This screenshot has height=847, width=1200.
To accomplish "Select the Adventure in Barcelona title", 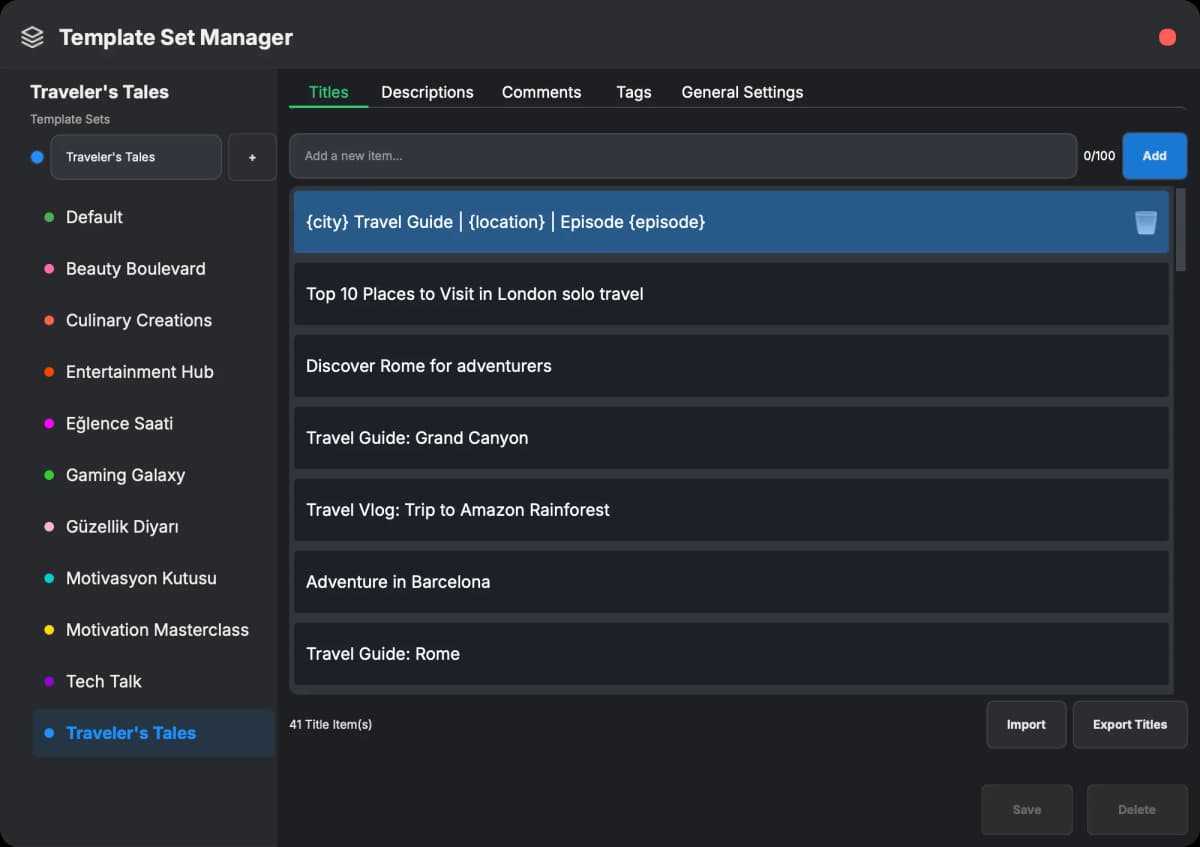I will pos(731,581).
